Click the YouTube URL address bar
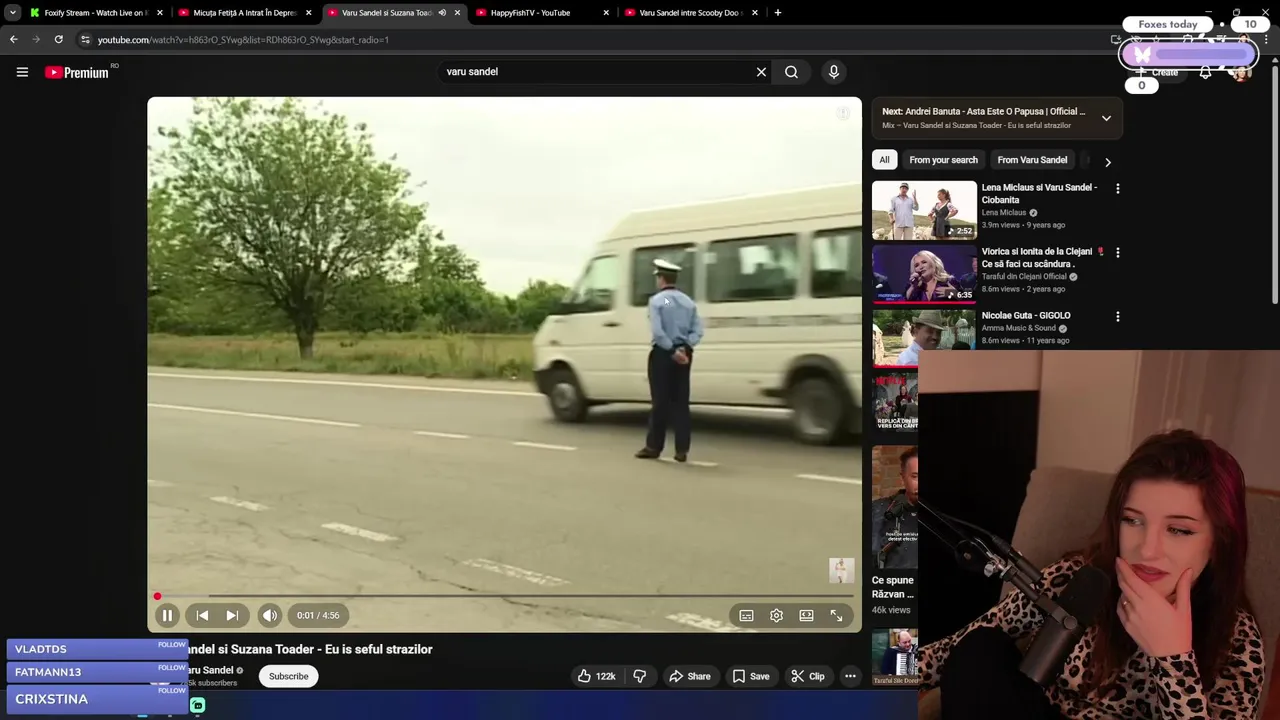This screenshot has height=720, width=1280. coord(590,40)
